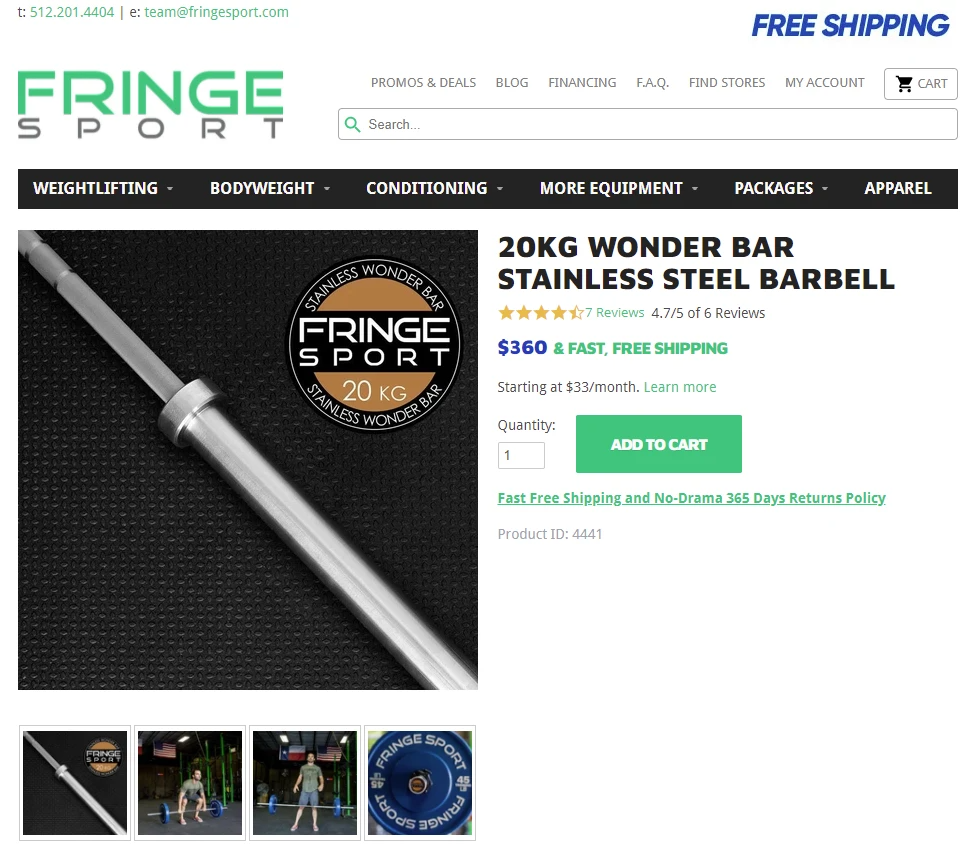Open the 365 Days Returns Policy link

pos(692,498)
